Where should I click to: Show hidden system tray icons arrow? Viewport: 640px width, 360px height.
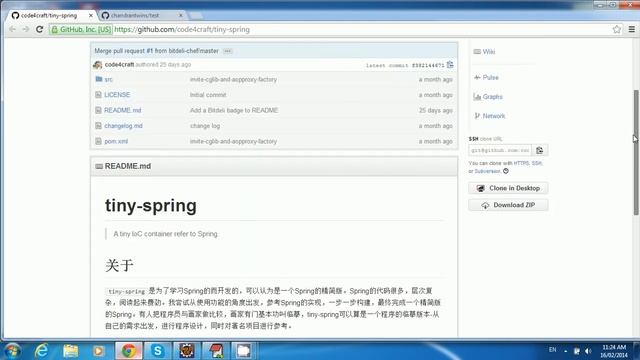click(566, 351)
